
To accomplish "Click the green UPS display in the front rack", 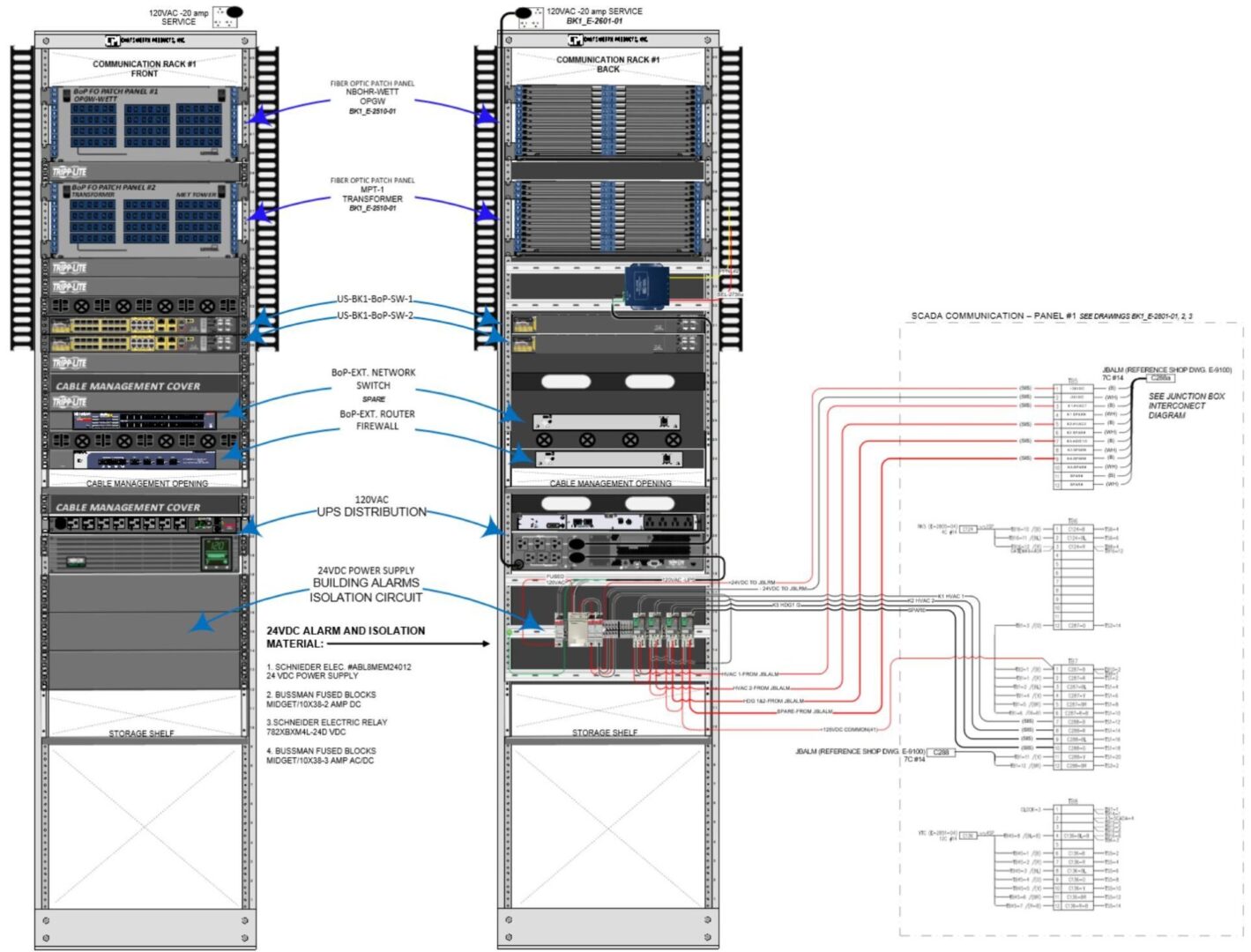I will click(x=216, y=554).
